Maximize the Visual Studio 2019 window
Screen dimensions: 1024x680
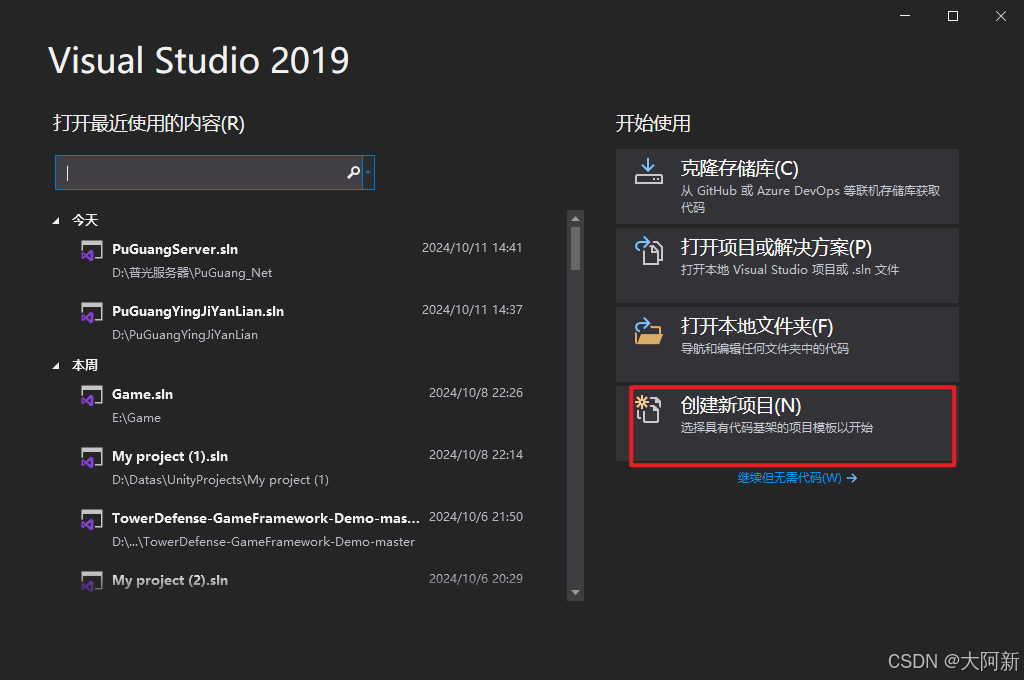(953, 16)
